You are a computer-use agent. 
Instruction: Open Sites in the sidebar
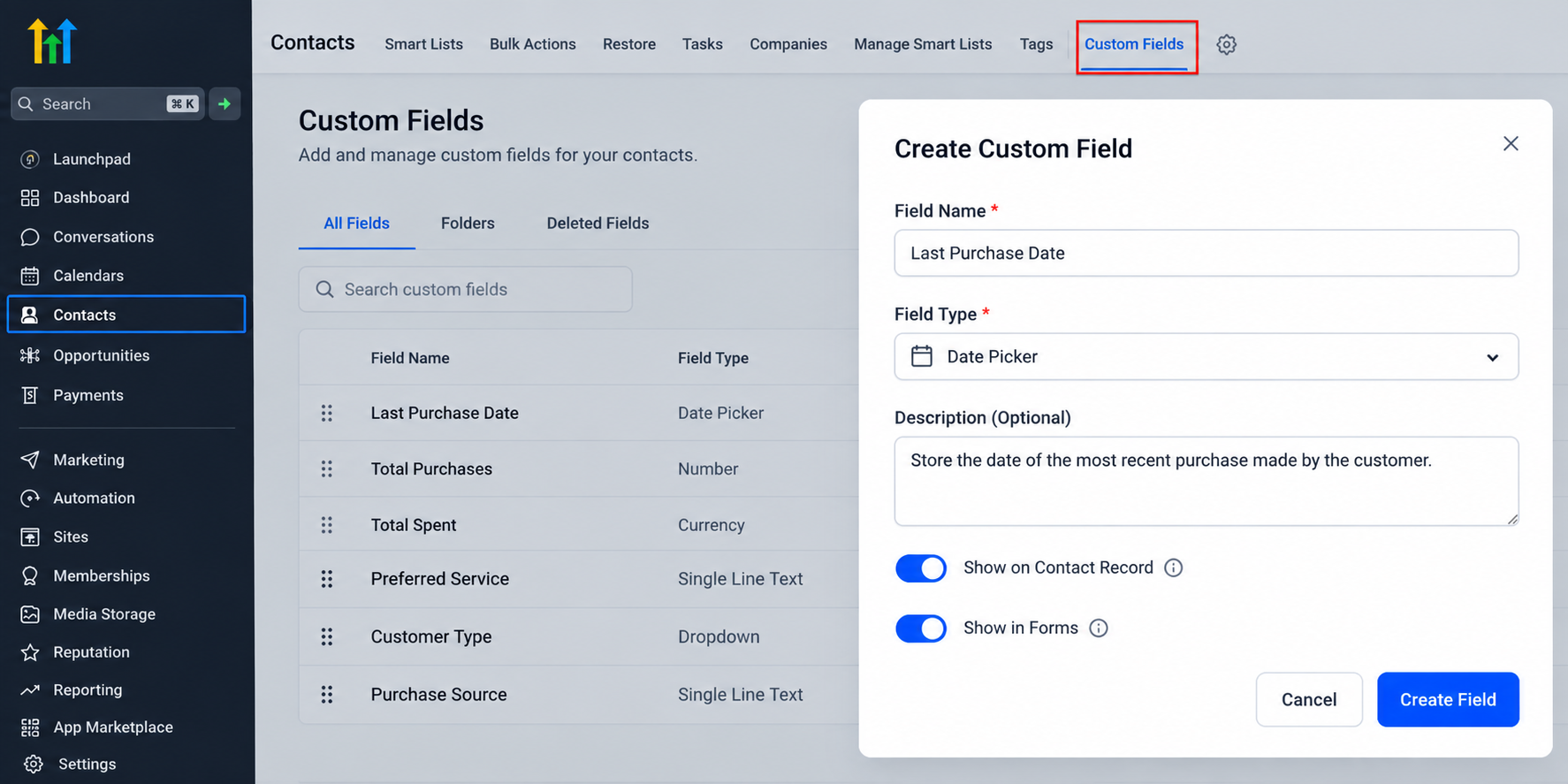70,537
